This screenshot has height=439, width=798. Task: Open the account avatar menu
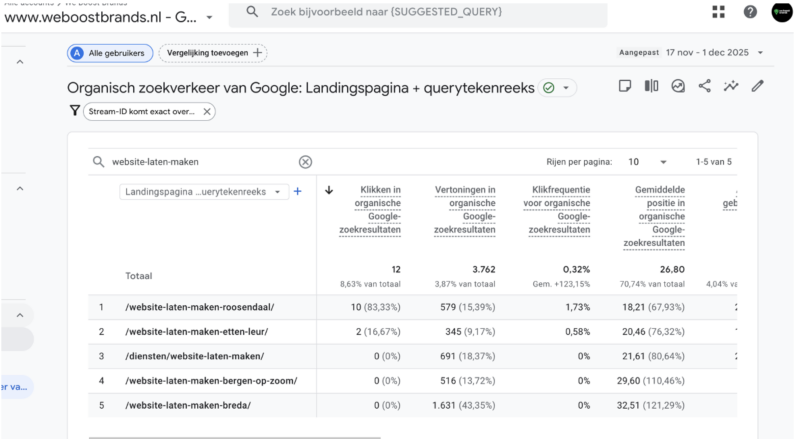pos(782,12)
